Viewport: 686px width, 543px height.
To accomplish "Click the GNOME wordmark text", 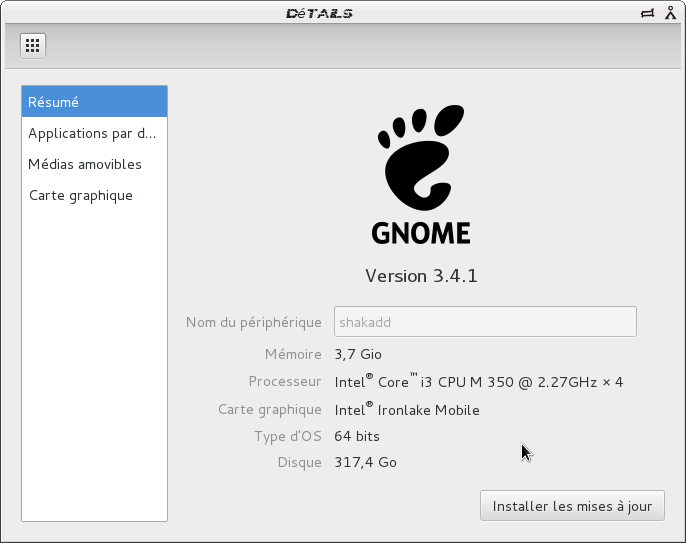I will pyautogui.click(x=421, y=233).
